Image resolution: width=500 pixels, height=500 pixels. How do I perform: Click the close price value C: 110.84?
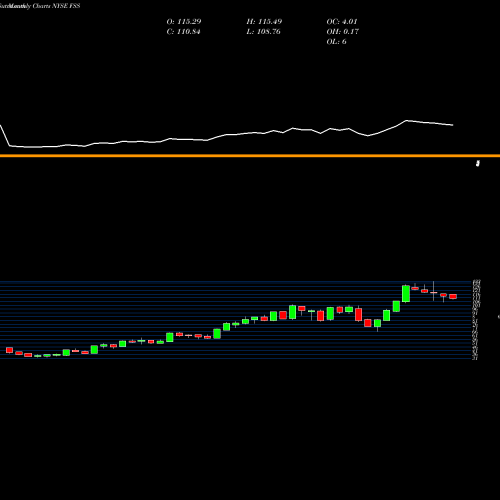183,32
